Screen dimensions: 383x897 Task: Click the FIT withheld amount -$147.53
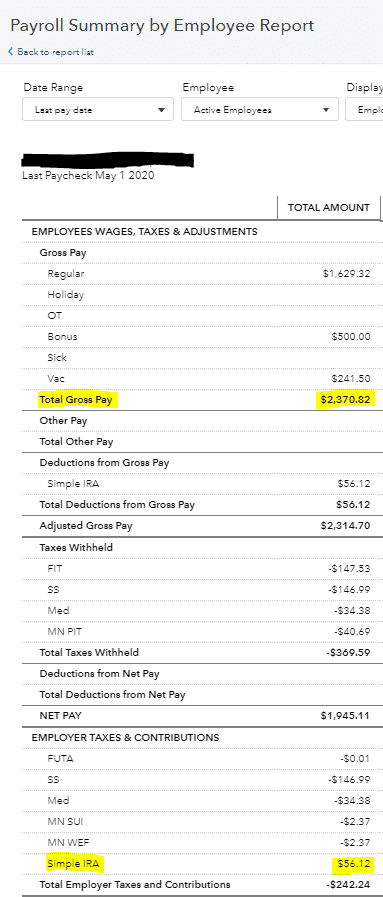pyautogui.click(x=349, y=569)
